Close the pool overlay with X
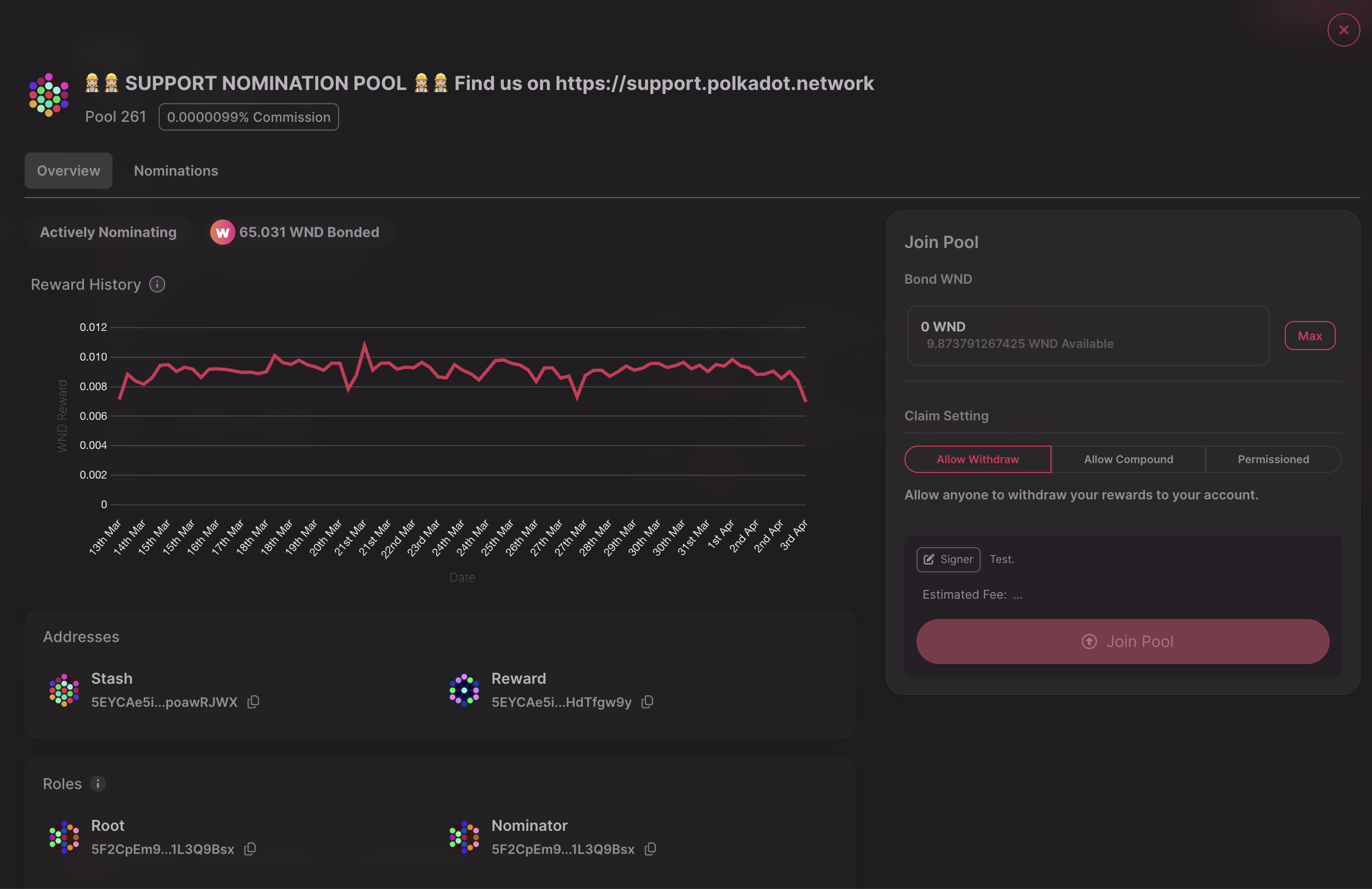Screen dimensions: 1372x889 pyautogui.click(x=1343, y=30)
